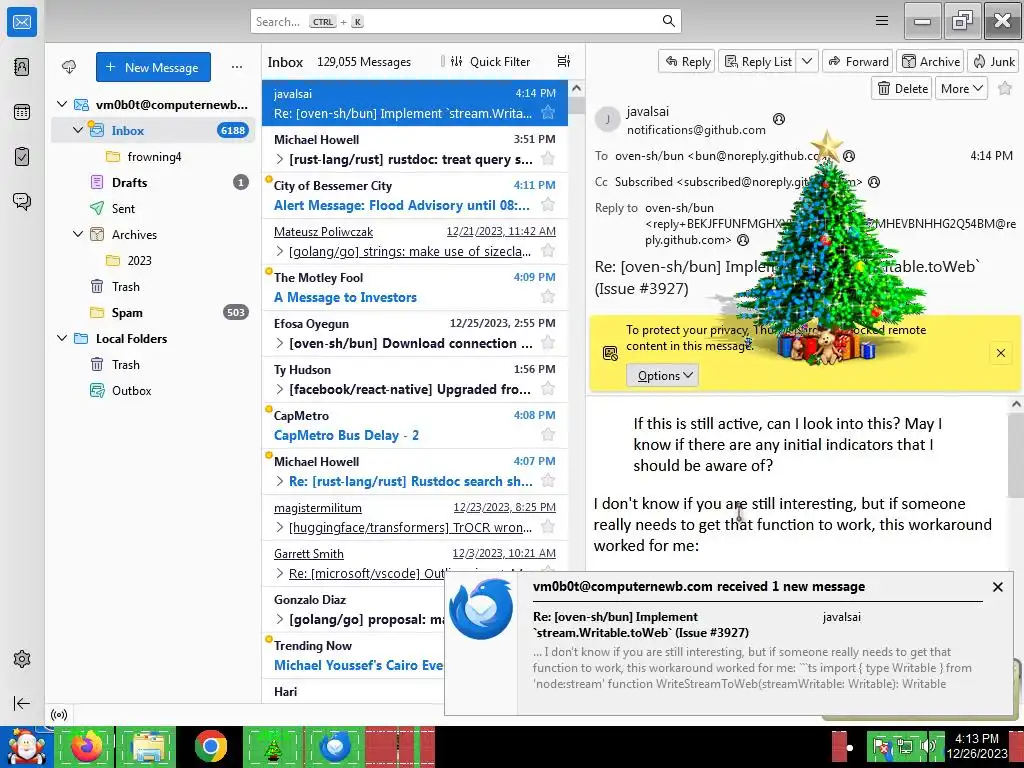The image size is (1024, 768).
Task: Star the City of Bessemer City message
Action: tap(548, 205)
